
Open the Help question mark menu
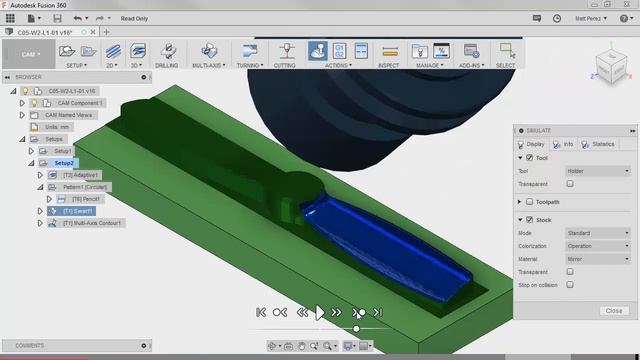626,18
